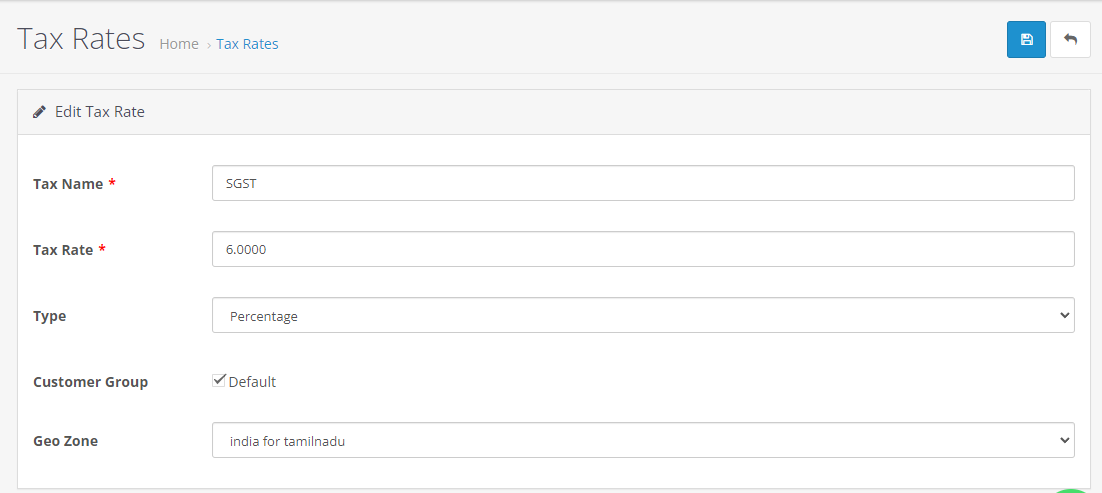Focus the Tax Rate field showing 6.0000
Screen dimensions: 1102x493
643,249
